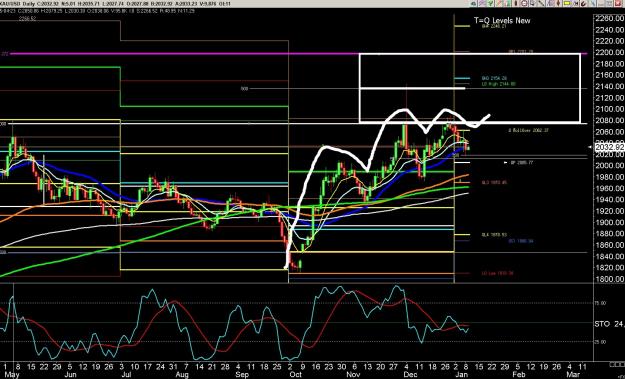Click the Mar month label on time axis
This screenshot has height=379, width=625.
pyautogui.click(x=573, y=375)
